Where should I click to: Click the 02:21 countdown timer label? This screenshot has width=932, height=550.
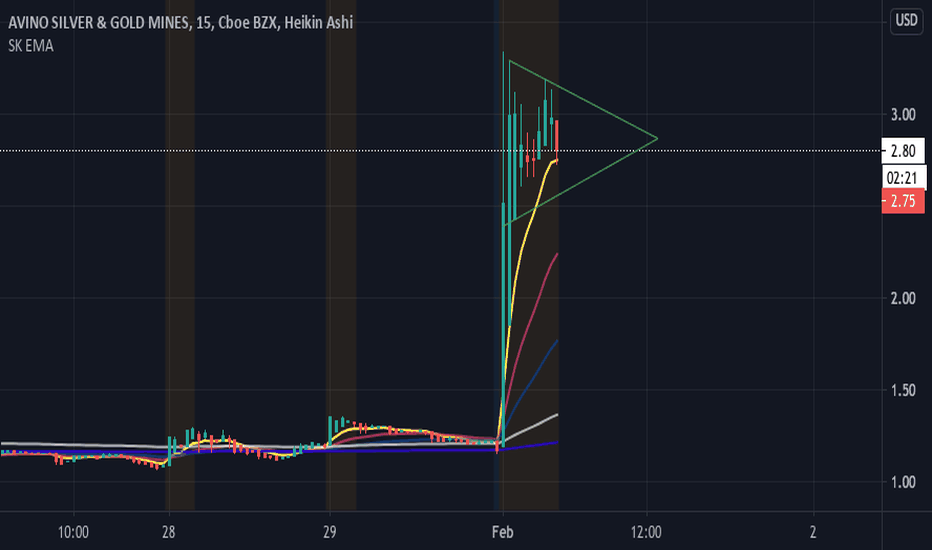point(903,177)
